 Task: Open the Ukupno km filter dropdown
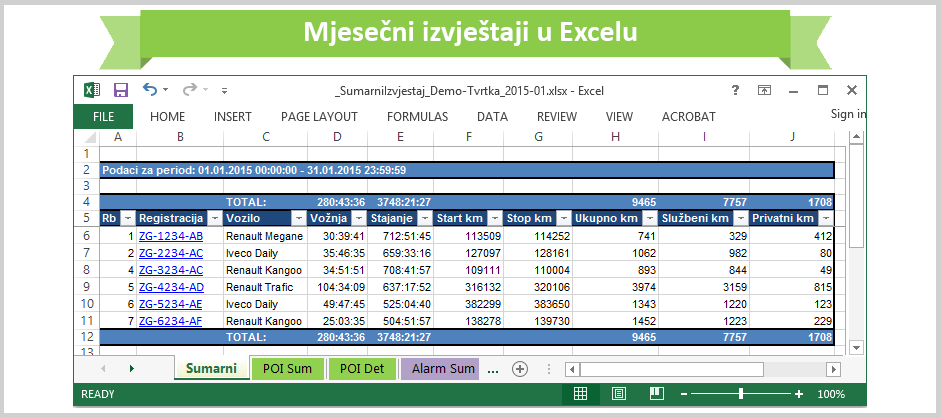650,218
